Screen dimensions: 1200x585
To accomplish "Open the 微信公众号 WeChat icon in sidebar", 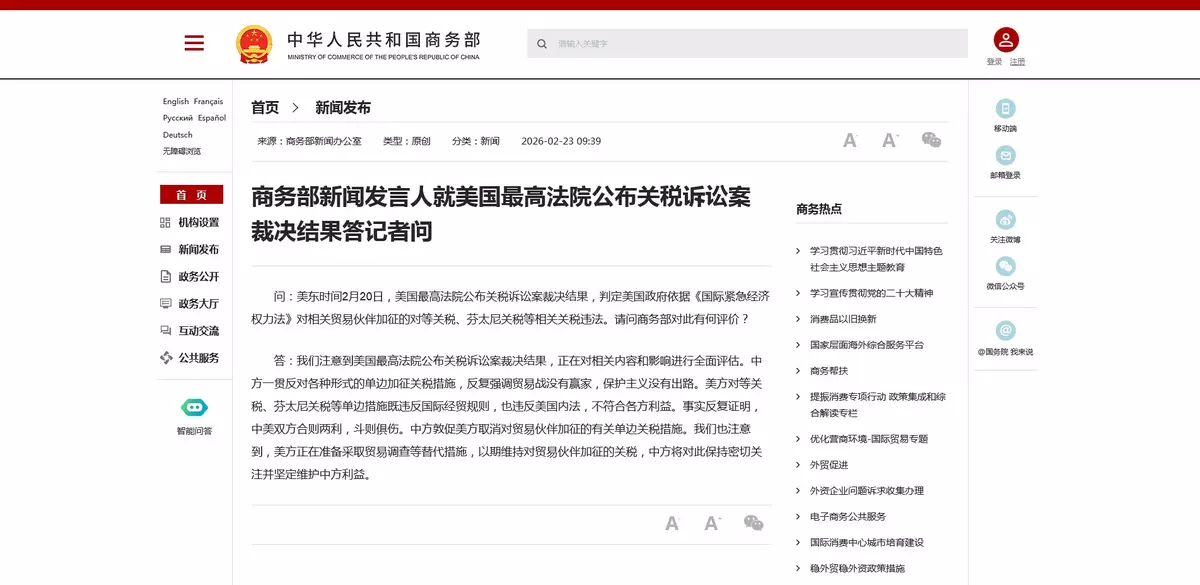I will click(1005, 266).
